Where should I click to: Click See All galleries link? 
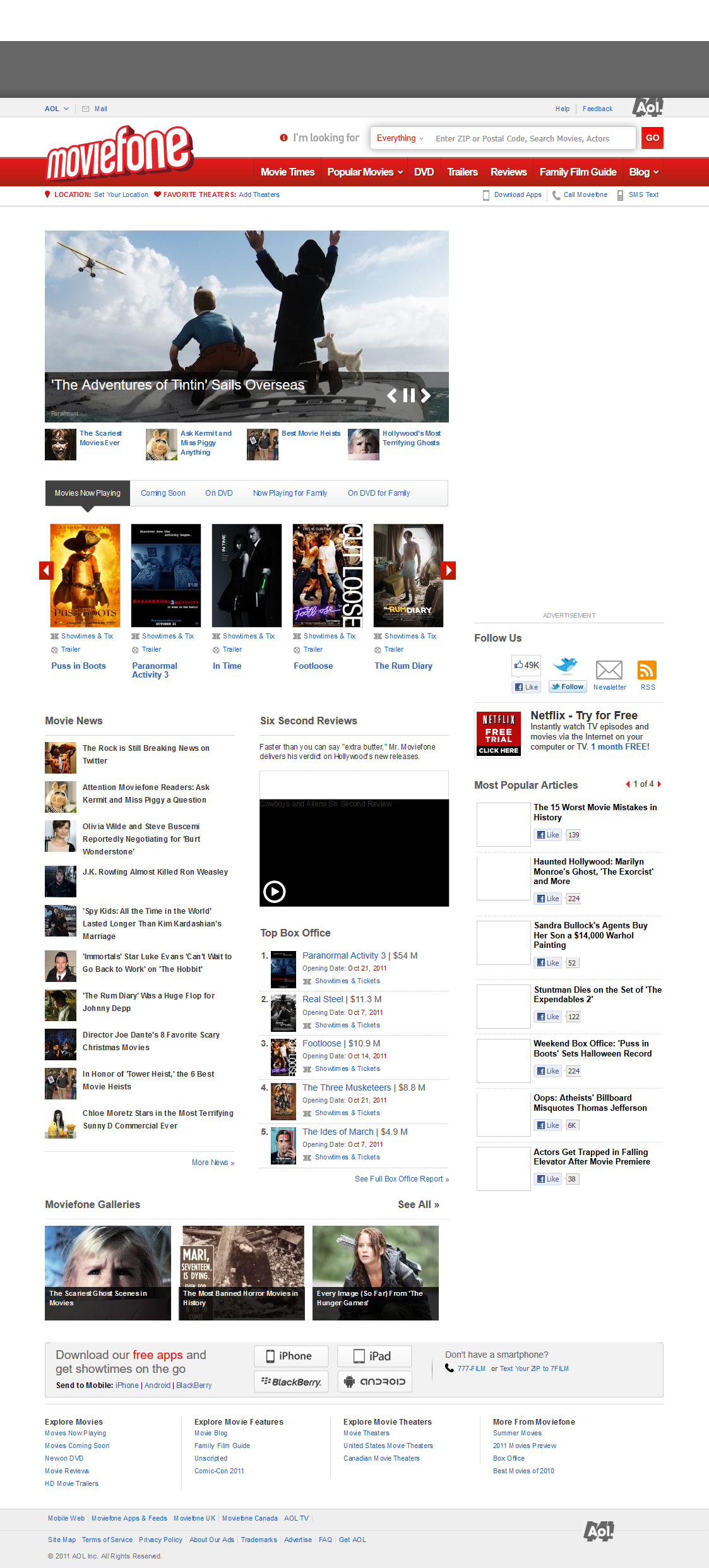tap(418, 1204)
